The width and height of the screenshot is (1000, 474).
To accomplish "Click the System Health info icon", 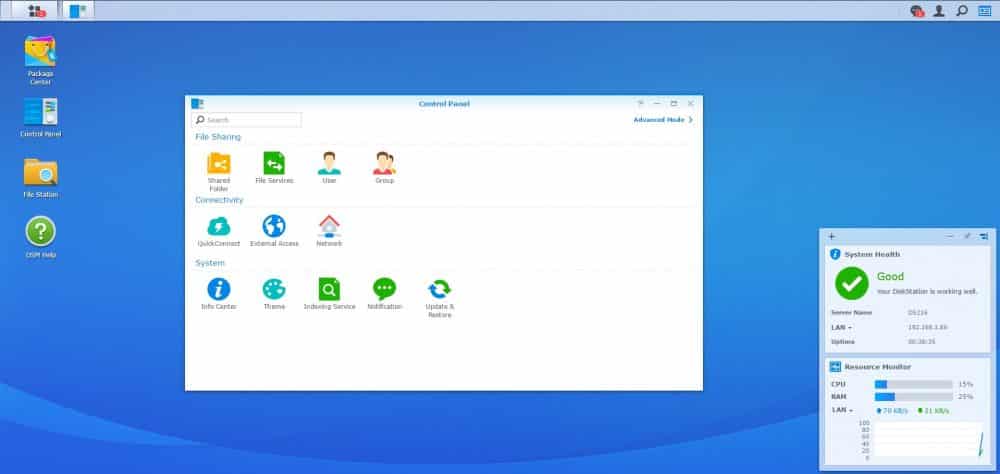I will pos(835,254).
